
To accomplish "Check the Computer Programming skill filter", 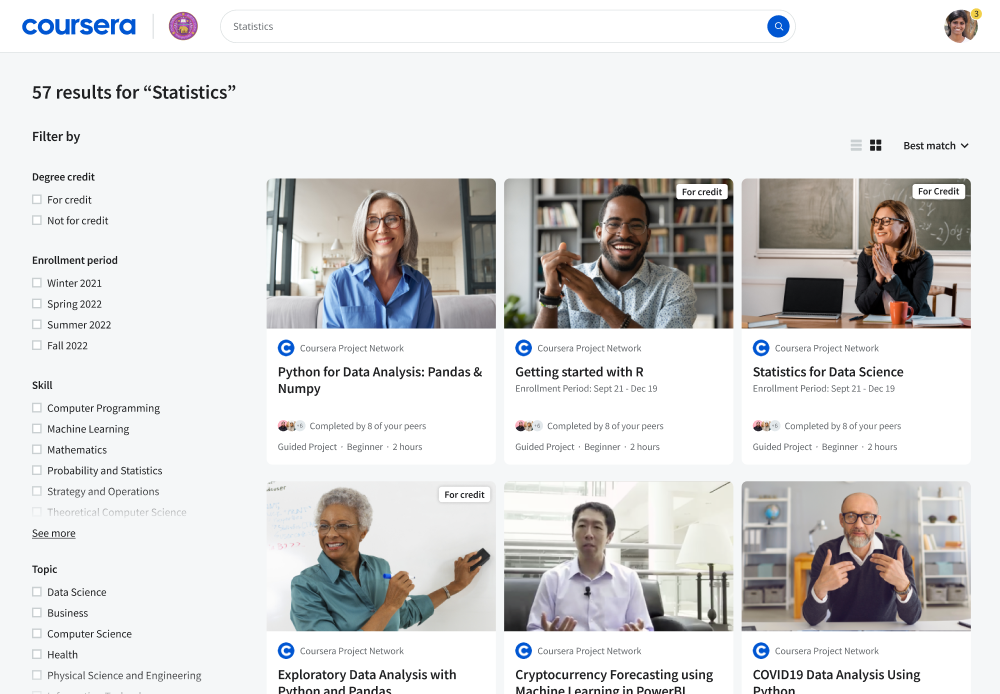I will [37, 408].
